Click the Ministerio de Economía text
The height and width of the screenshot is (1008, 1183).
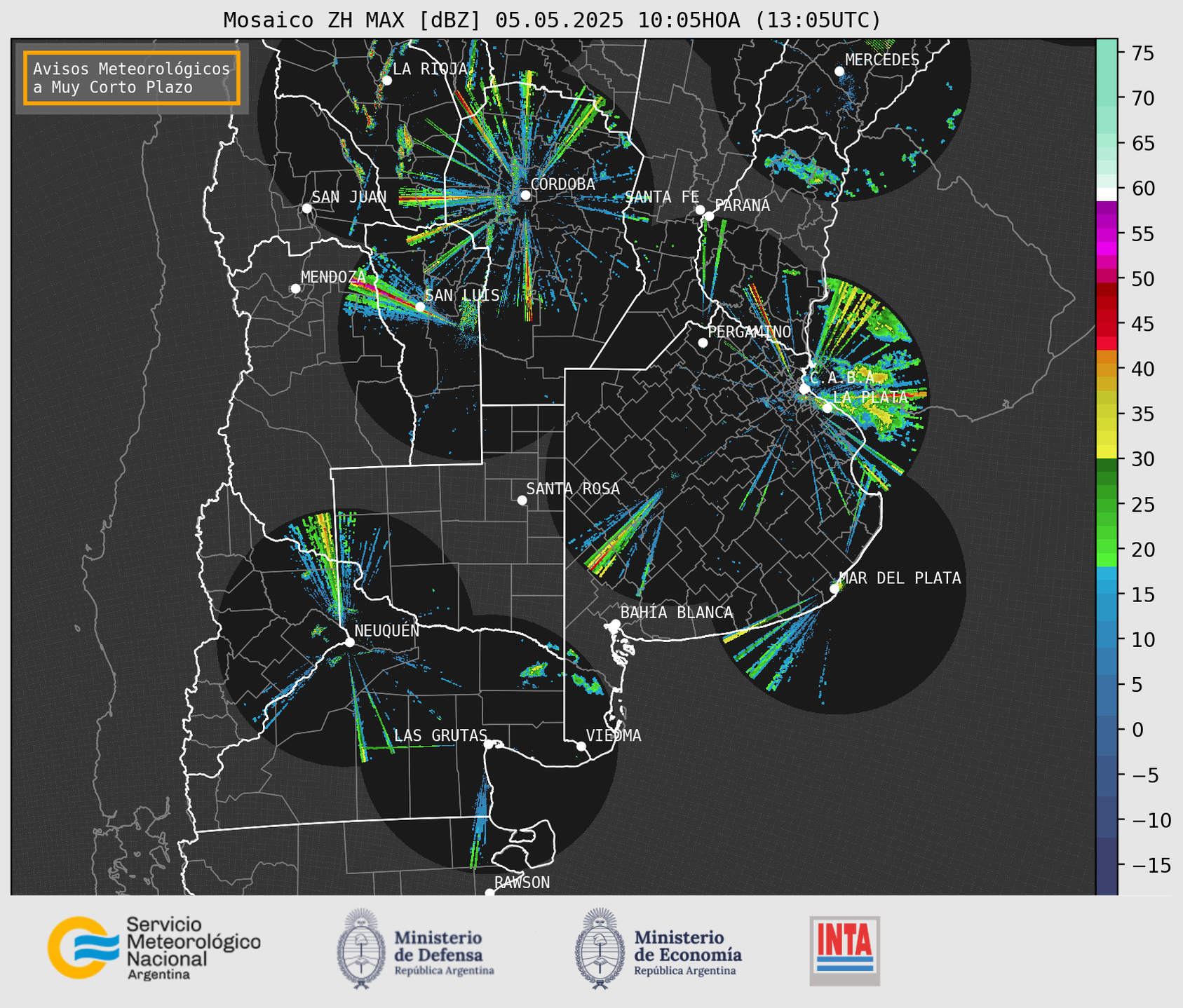pos(688,952)
